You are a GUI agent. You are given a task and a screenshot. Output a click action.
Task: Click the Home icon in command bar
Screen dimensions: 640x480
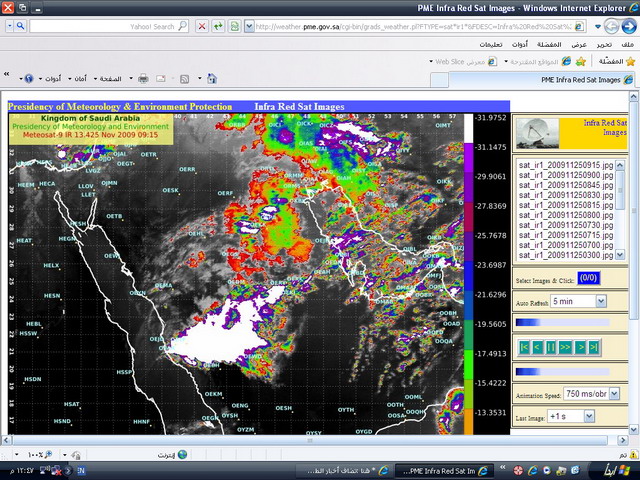pyautogui.click(x=212, y=78)
